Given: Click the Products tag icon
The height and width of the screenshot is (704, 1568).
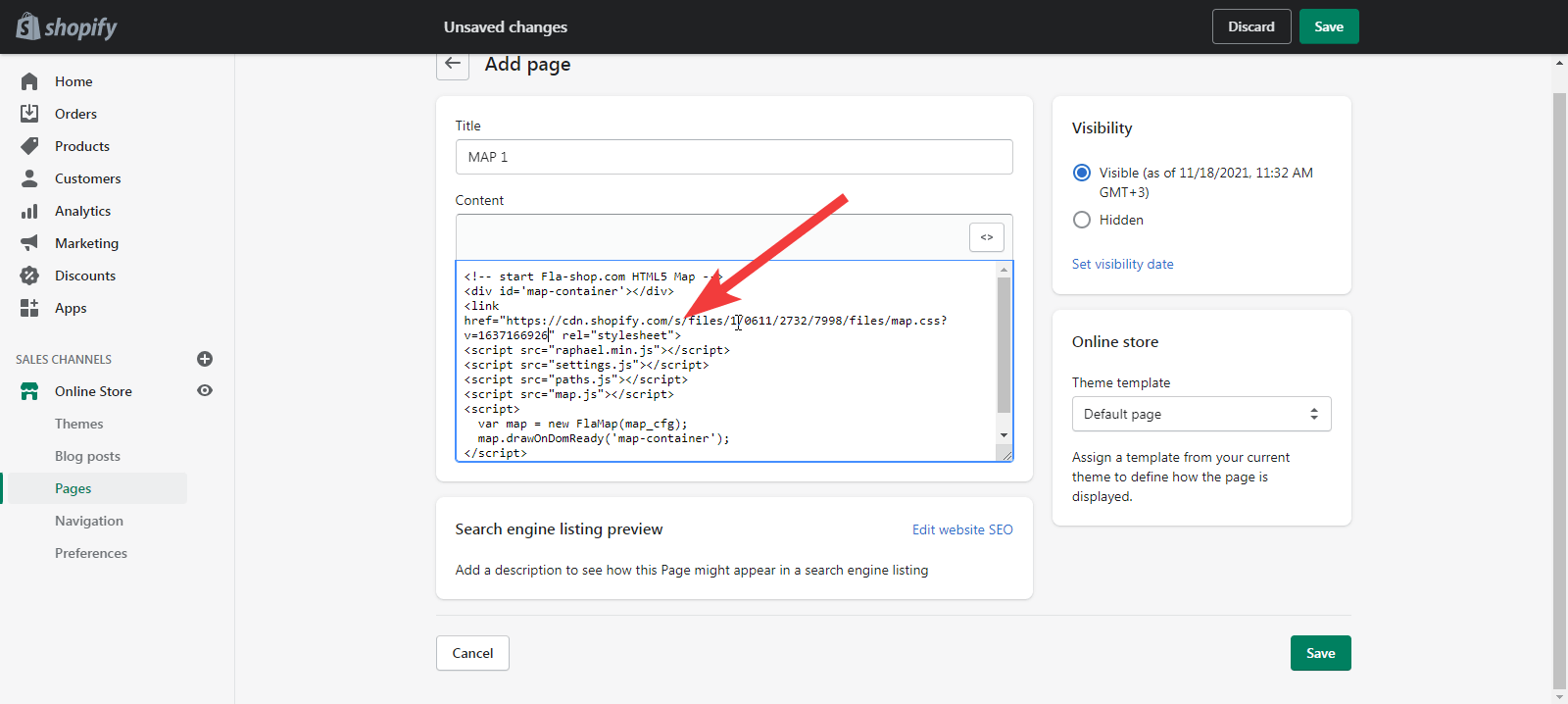Looking at the screenshot, I should pos(29,146).
